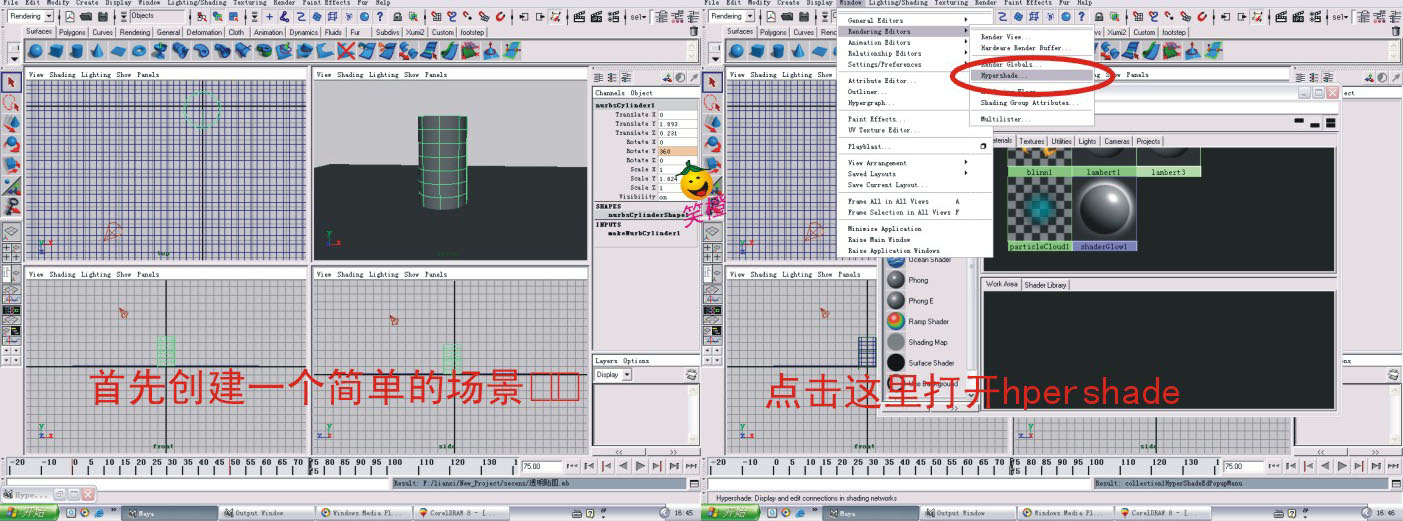
Task: Click shelf trash can in right screenshot
Action: 1395,31
